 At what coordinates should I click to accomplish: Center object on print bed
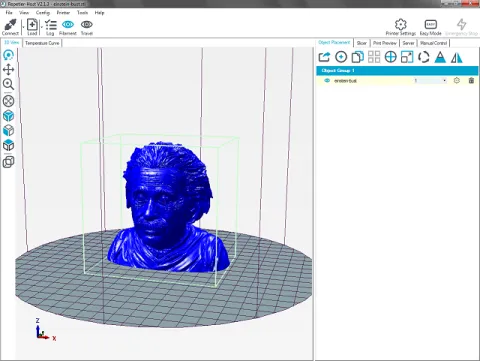pyautogui.click(x=391, y=57)
